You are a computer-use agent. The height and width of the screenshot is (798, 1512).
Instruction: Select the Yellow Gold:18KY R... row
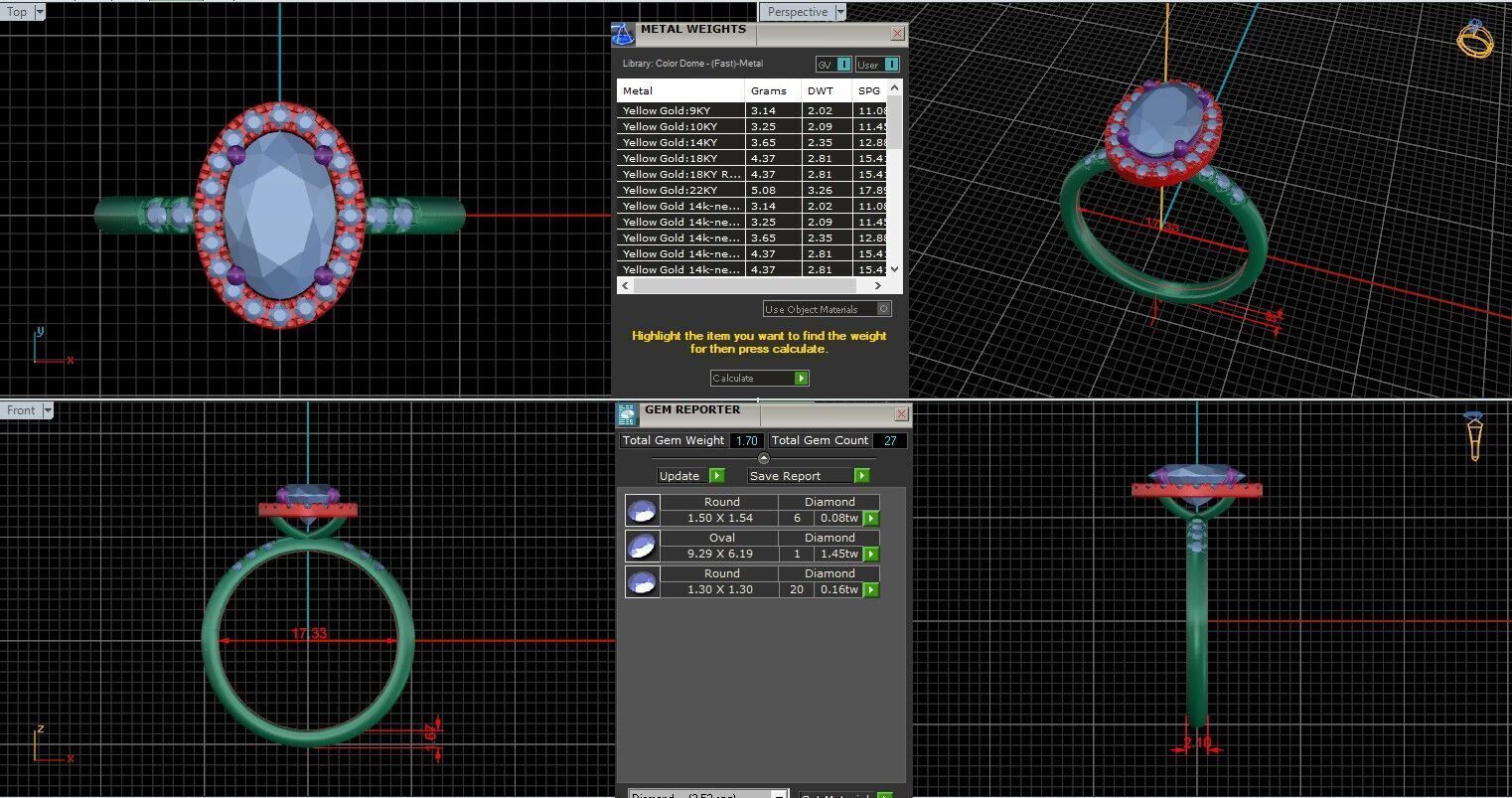pos(751,174)
